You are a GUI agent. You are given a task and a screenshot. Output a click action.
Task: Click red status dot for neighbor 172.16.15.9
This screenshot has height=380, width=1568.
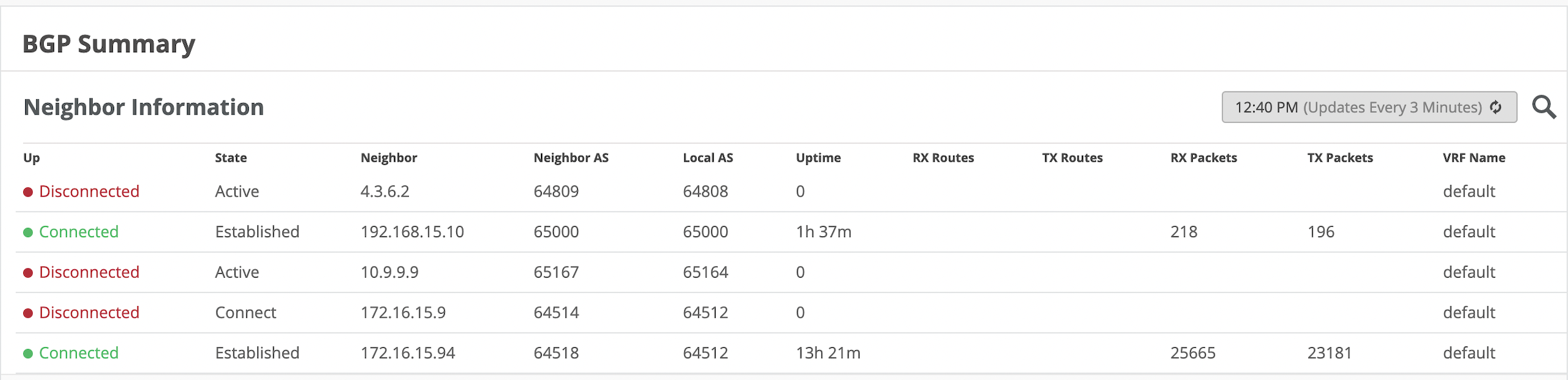[x=28, y=314]
